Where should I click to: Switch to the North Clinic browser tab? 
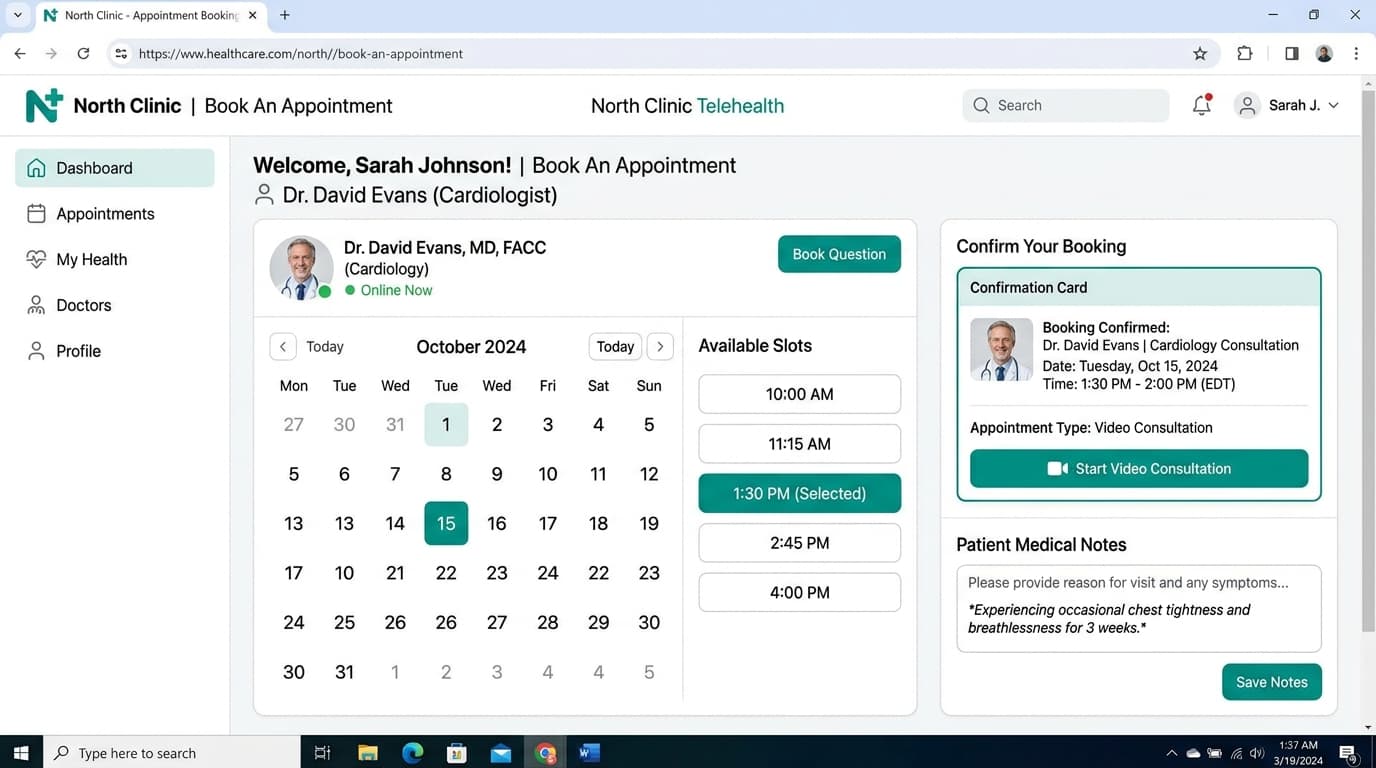pos(150,16)
